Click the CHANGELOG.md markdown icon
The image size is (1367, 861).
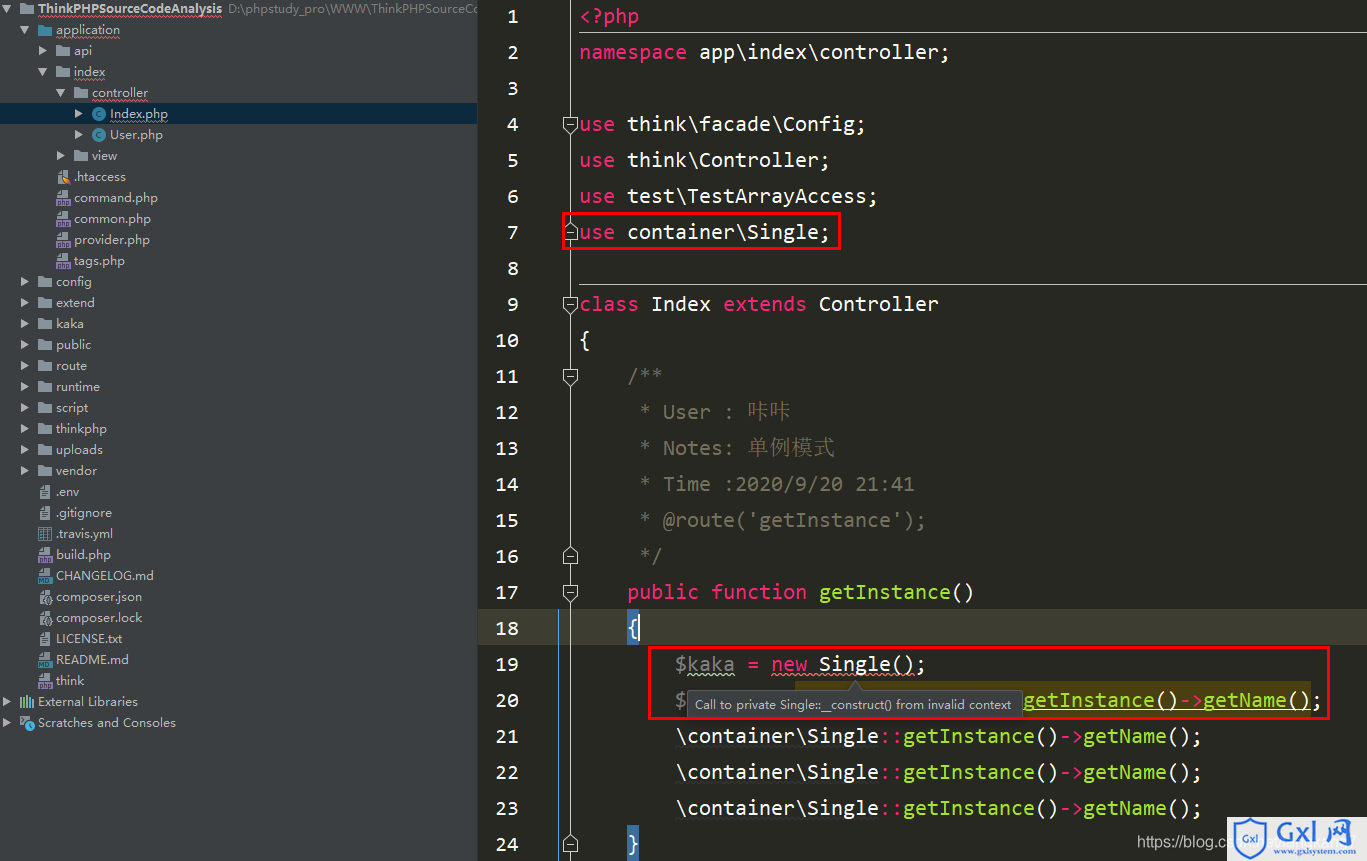click(45, 576)
